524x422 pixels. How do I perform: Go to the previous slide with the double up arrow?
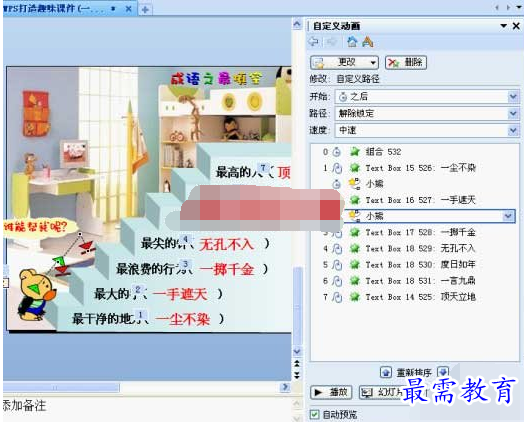[297, 363]
